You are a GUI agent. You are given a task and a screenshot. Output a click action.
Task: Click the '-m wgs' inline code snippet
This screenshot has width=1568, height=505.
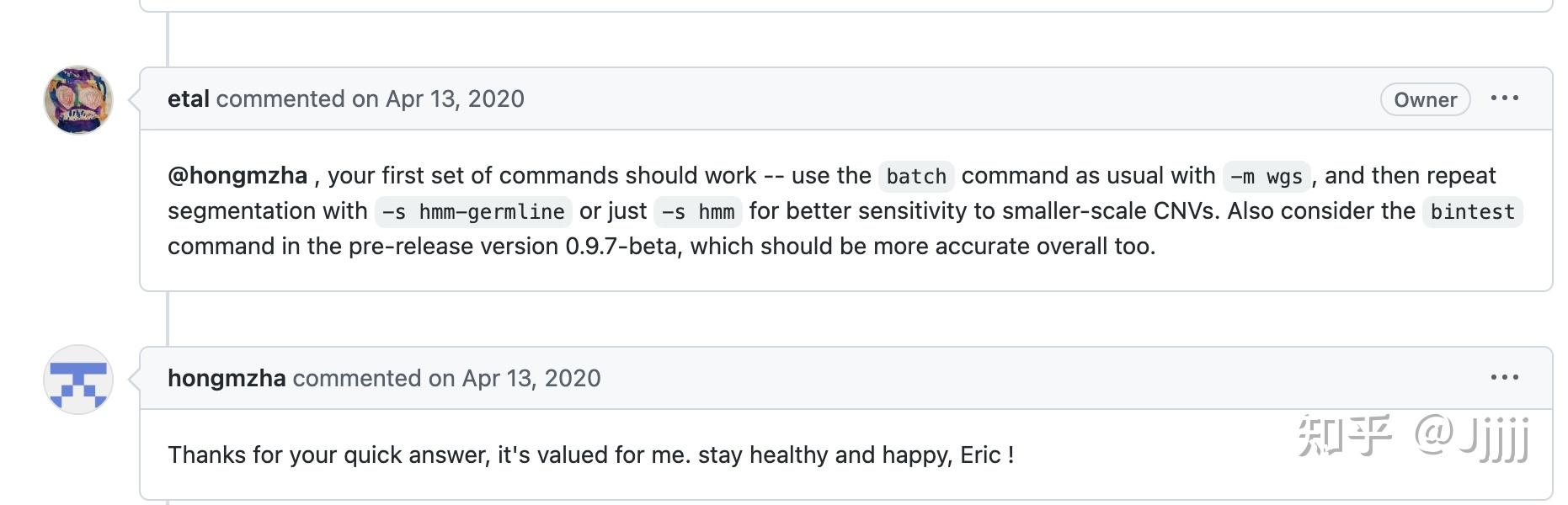coord(1267,177)
